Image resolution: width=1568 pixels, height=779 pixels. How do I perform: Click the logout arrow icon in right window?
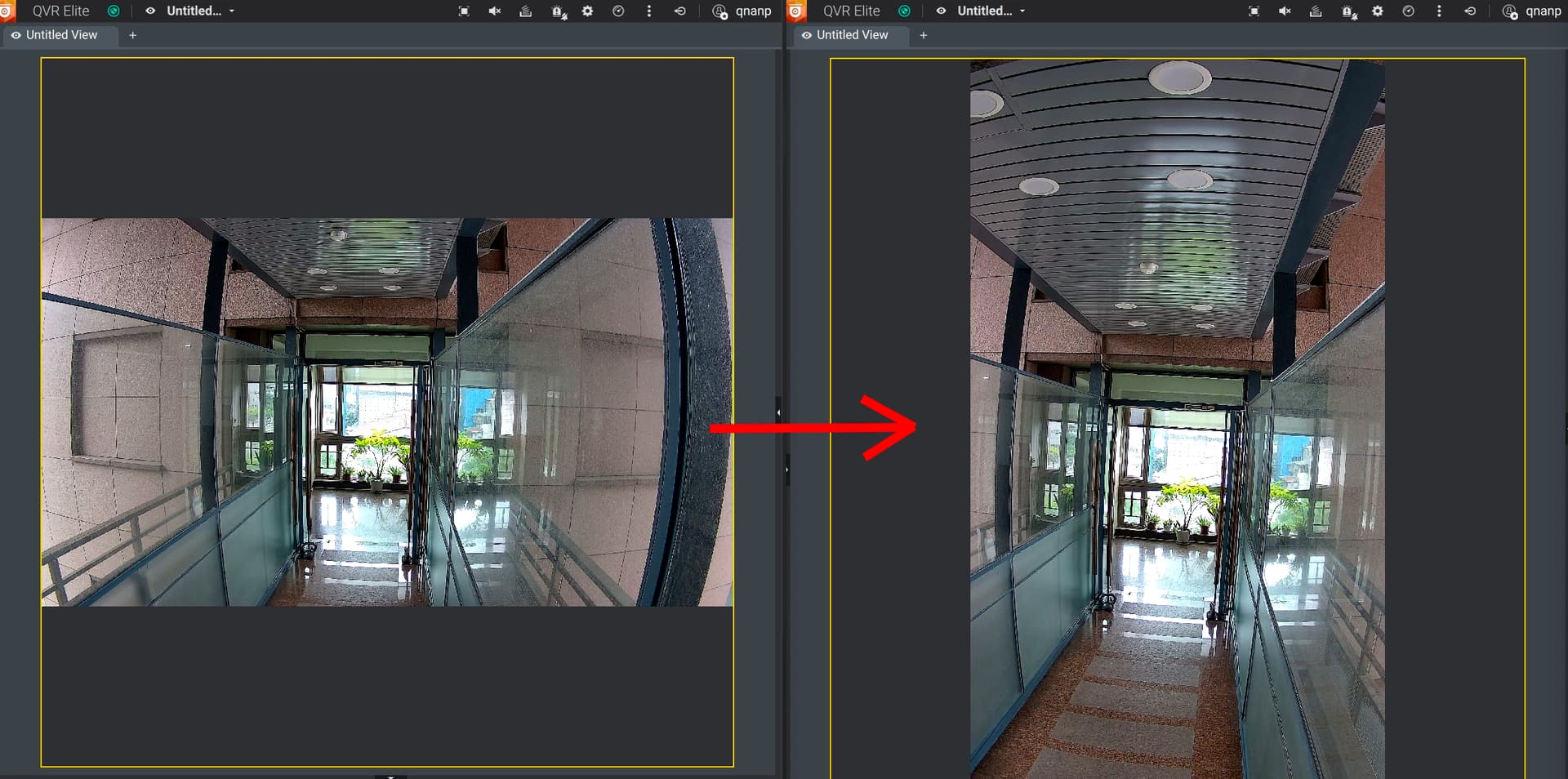click(1470, 11)
